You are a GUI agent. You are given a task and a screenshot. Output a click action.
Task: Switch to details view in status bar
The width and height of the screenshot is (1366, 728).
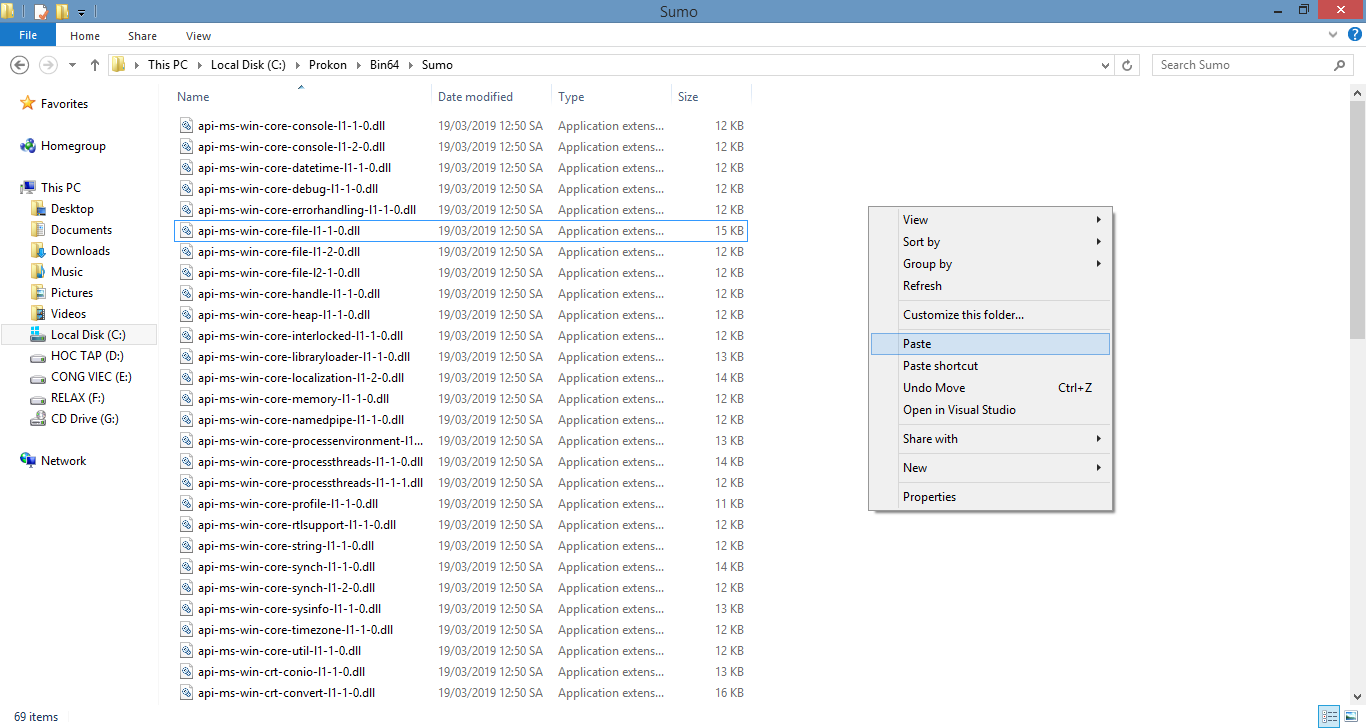[x=1329, y=717]
